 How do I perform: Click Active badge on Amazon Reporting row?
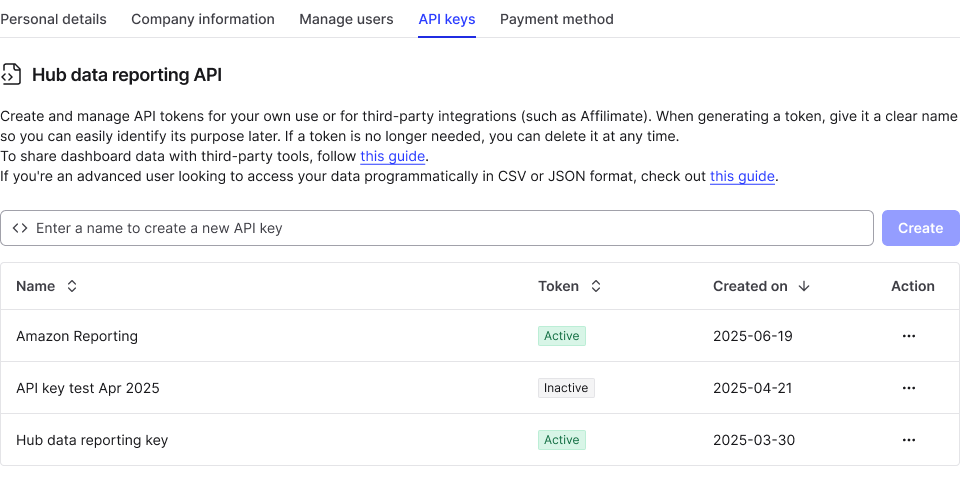(561, 336)
